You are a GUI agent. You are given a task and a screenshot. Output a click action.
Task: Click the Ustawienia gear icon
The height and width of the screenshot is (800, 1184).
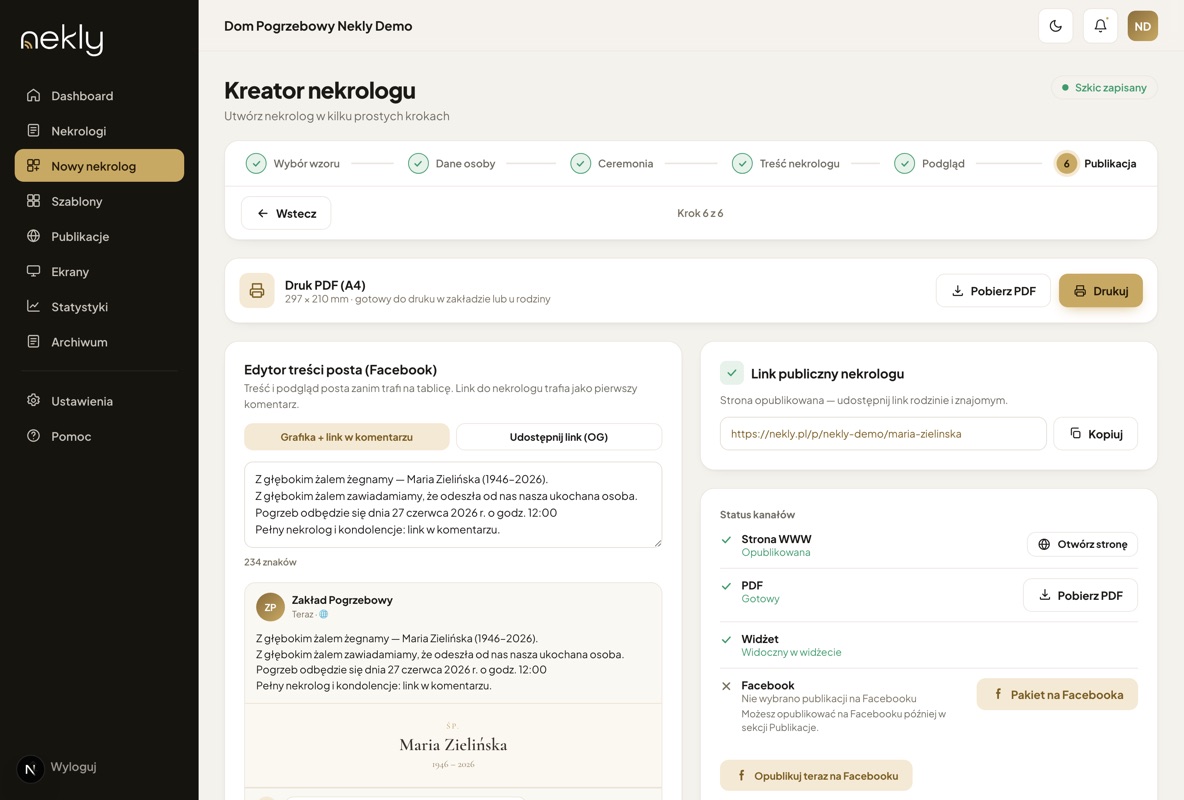pyautogui.click(x=33, y=400)
